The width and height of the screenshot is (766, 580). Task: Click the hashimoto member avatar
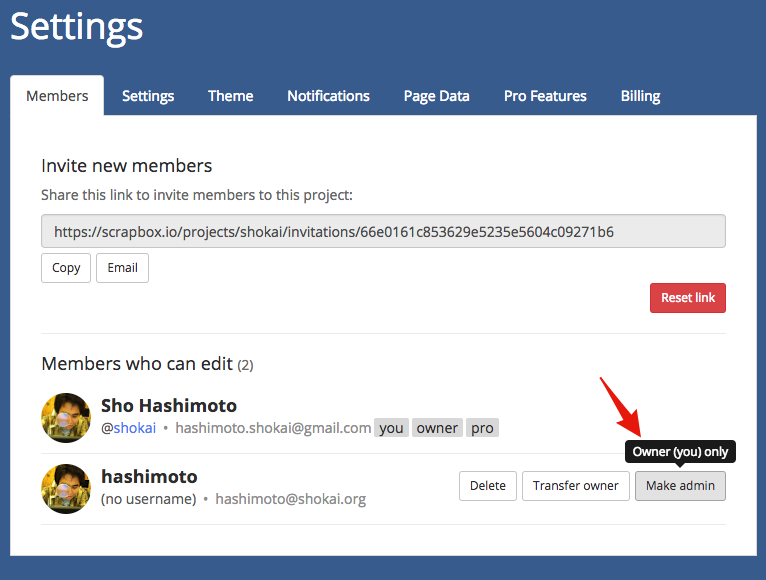click(66, 488)
